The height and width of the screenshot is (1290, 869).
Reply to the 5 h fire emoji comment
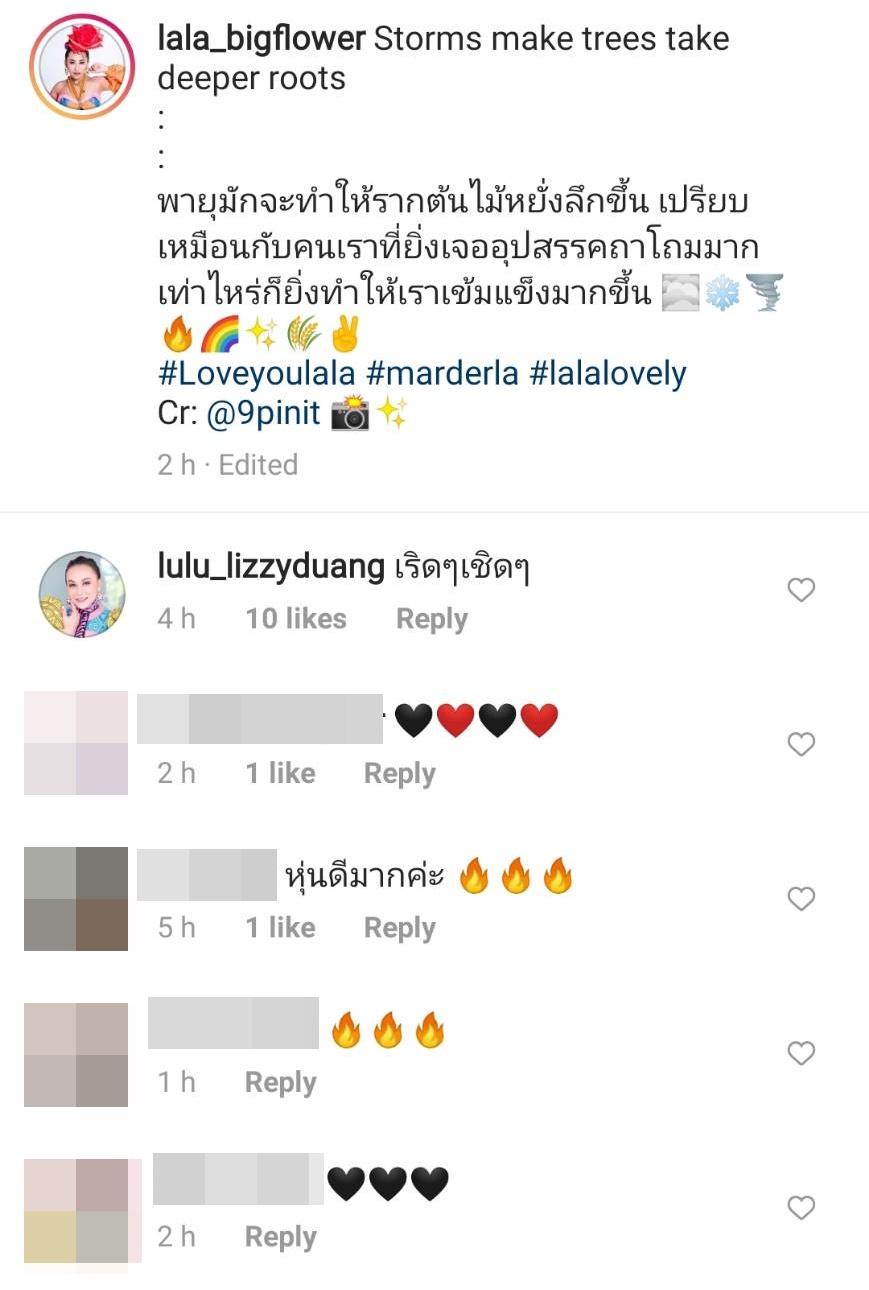click(x=400, y=928)
